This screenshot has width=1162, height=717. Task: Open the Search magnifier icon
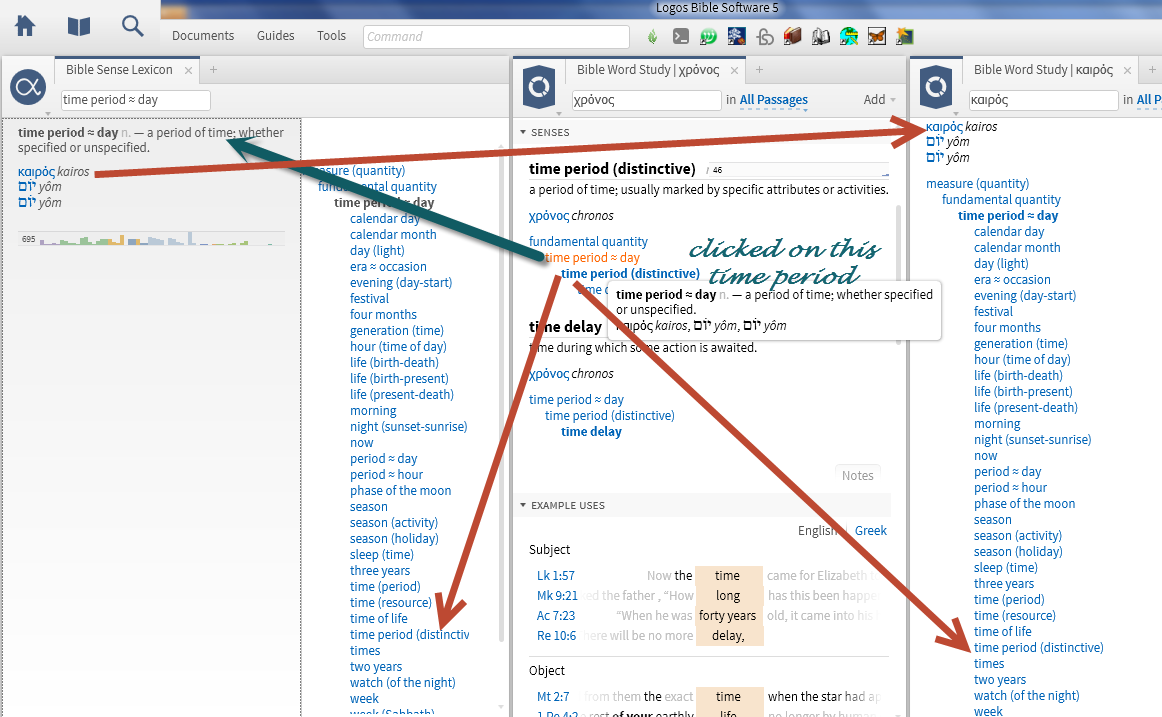(x=133, y=26)
